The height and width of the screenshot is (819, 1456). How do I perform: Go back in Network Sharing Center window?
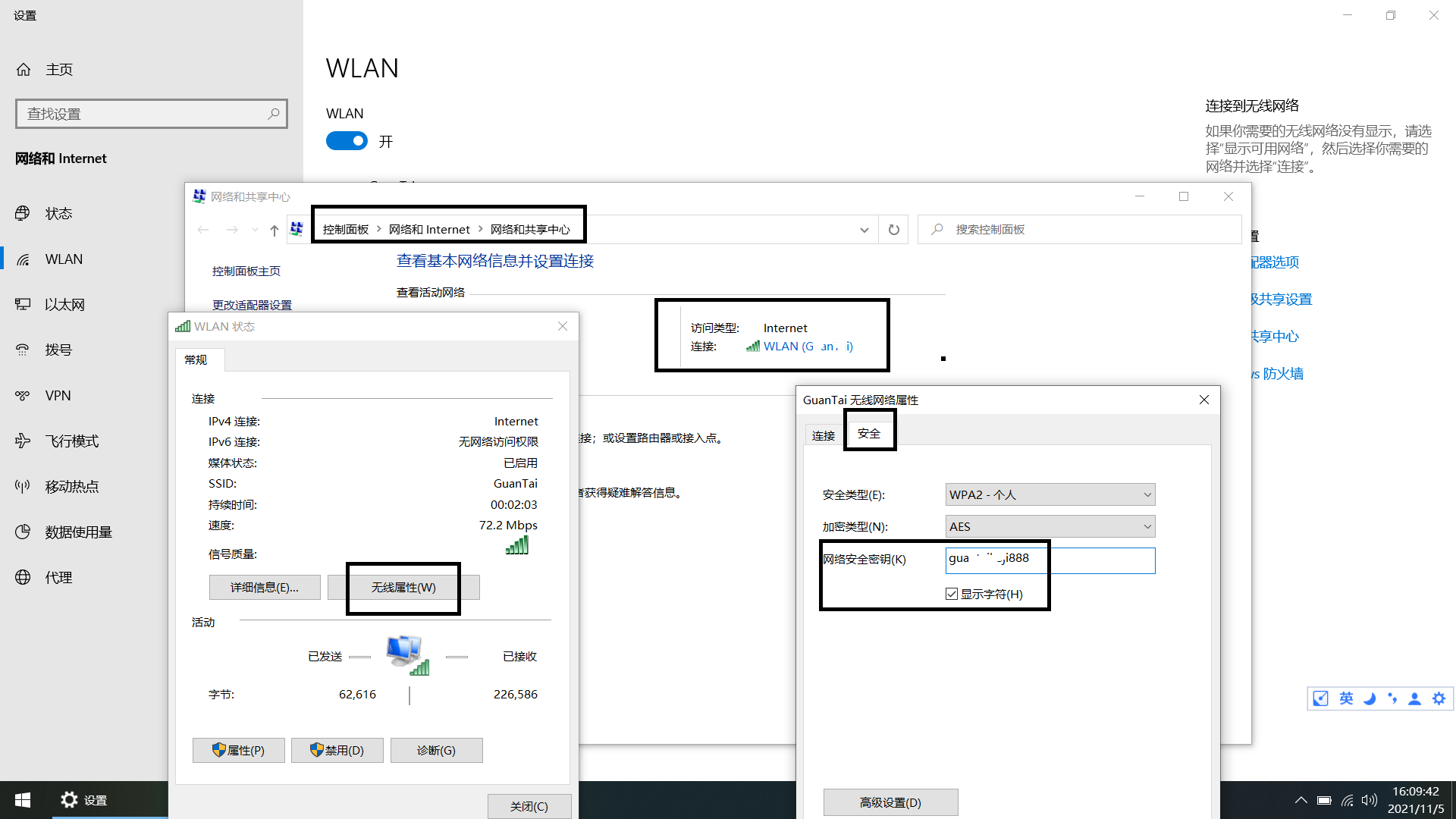203,229
